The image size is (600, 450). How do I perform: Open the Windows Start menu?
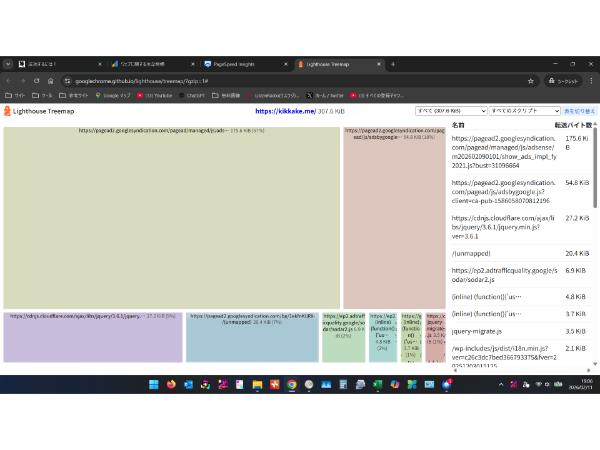pos(154,384)
